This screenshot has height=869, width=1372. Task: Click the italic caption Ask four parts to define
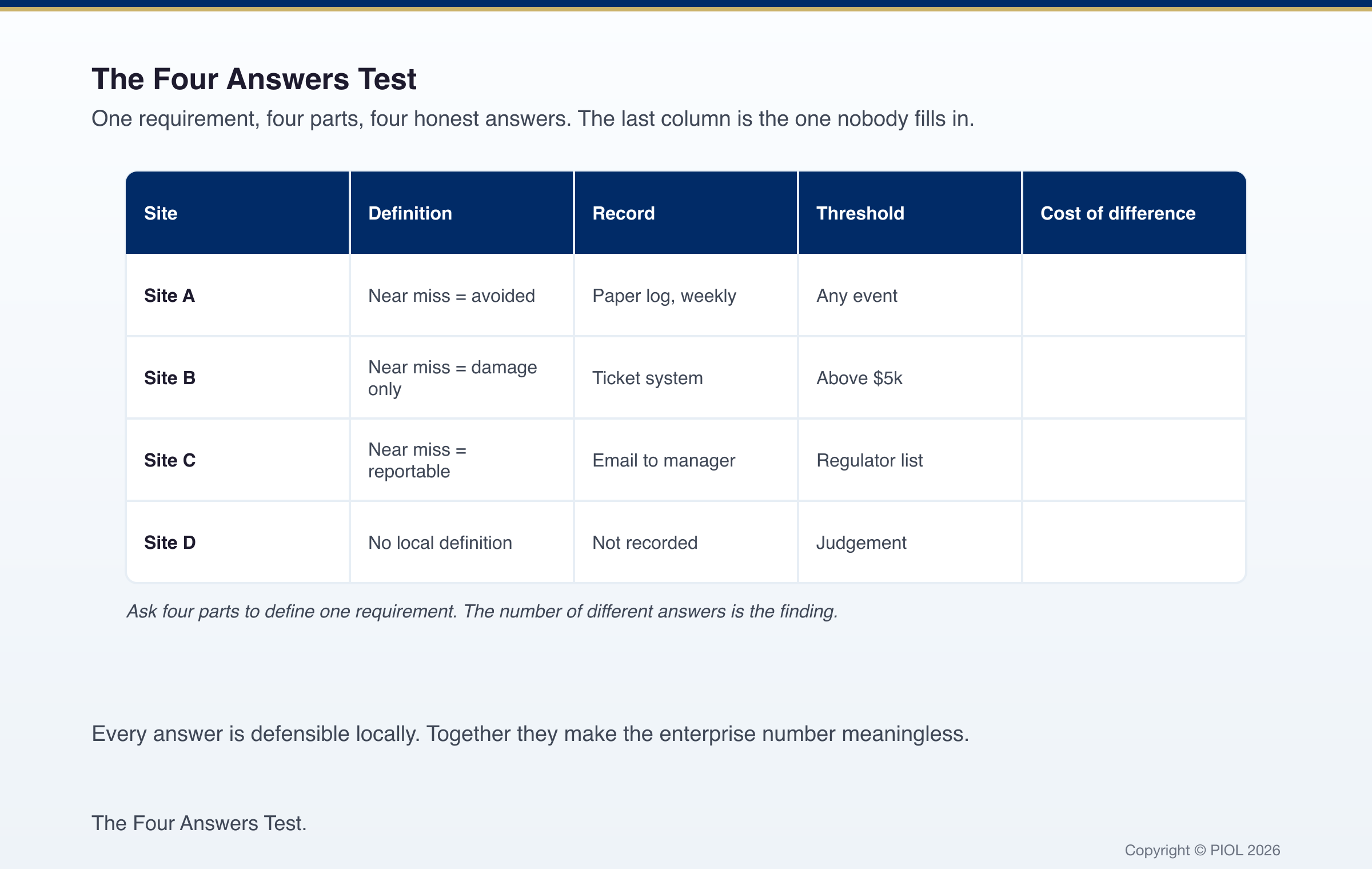pyautogui.click(x=482, y=611)
